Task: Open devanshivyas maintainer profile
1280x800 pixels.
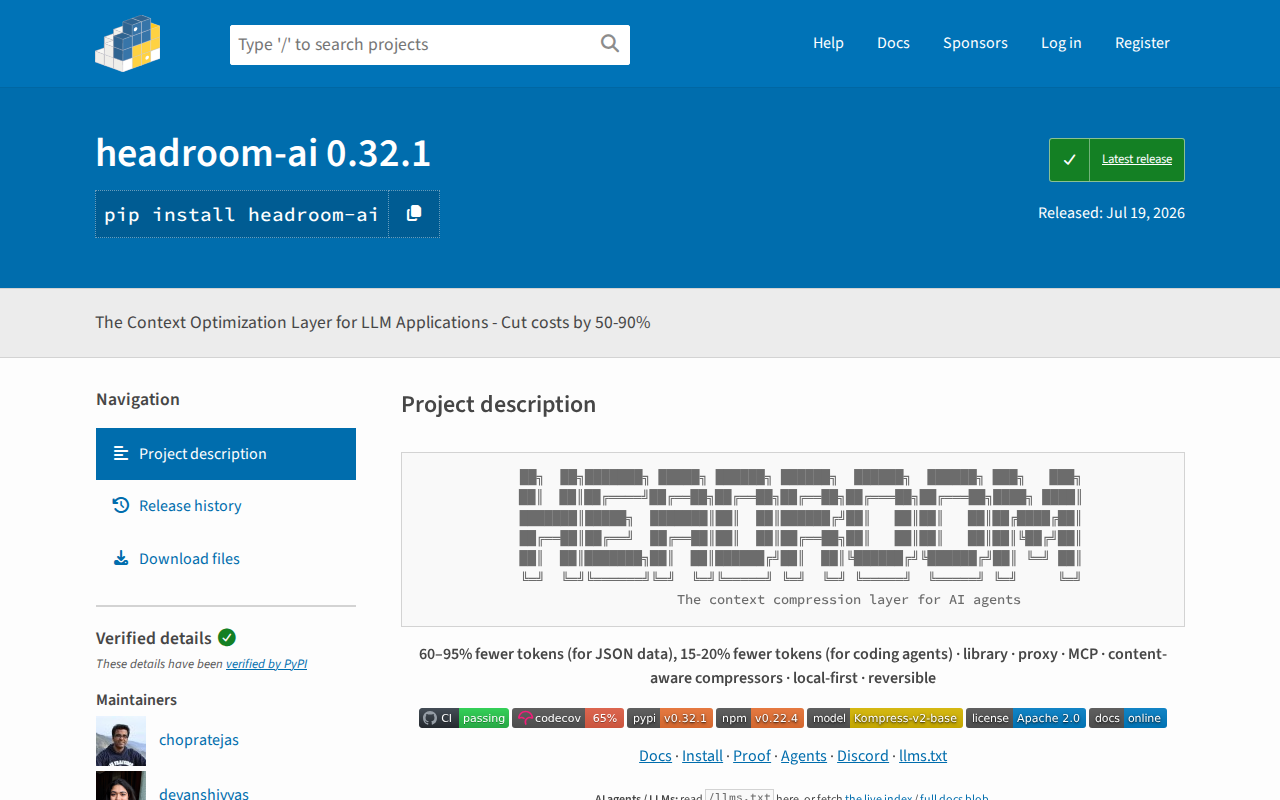Action: click(x=204, y=794)
